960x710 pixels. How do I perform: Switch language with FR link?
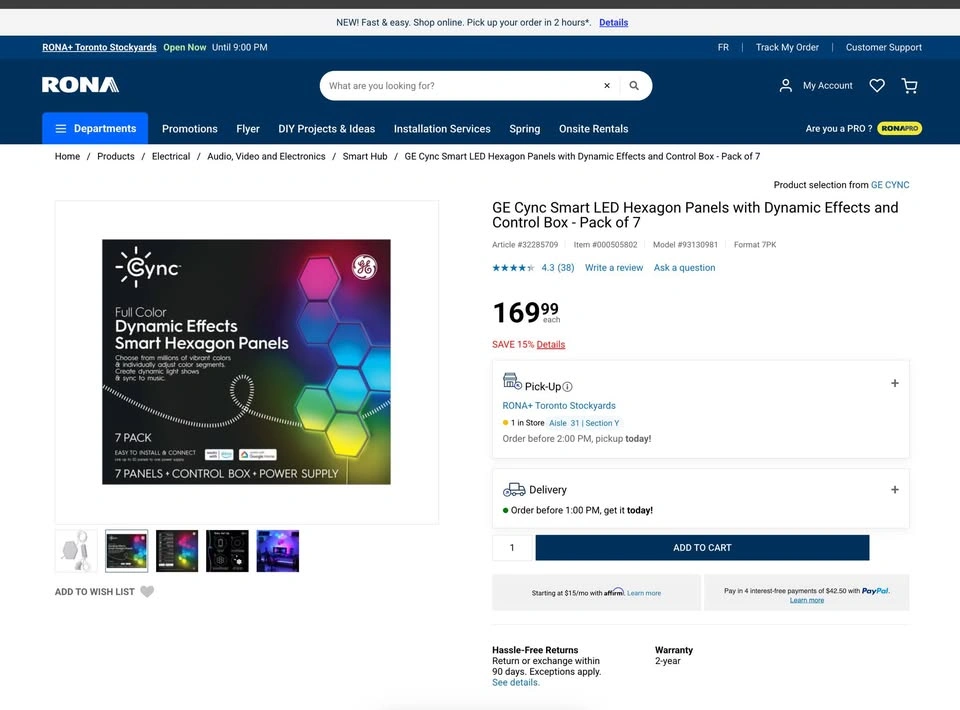723,47
